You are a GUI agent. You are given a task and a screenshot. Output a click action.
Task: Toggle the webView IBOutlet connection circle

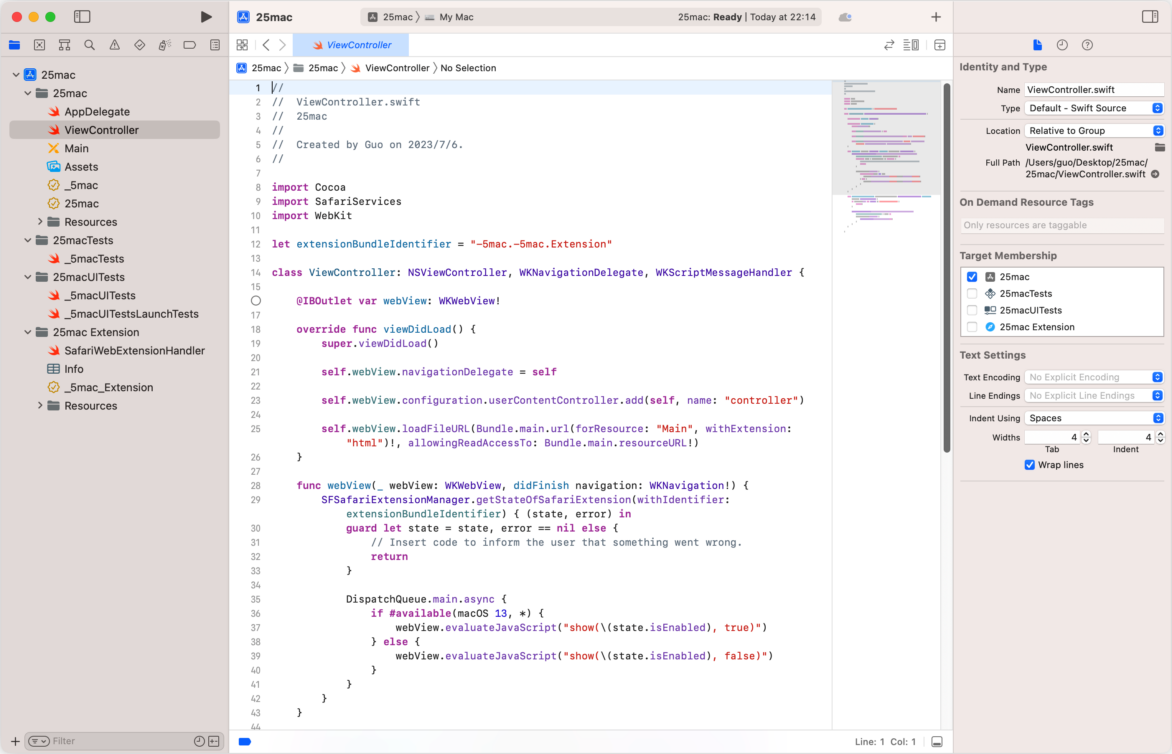tap(256, 300)
